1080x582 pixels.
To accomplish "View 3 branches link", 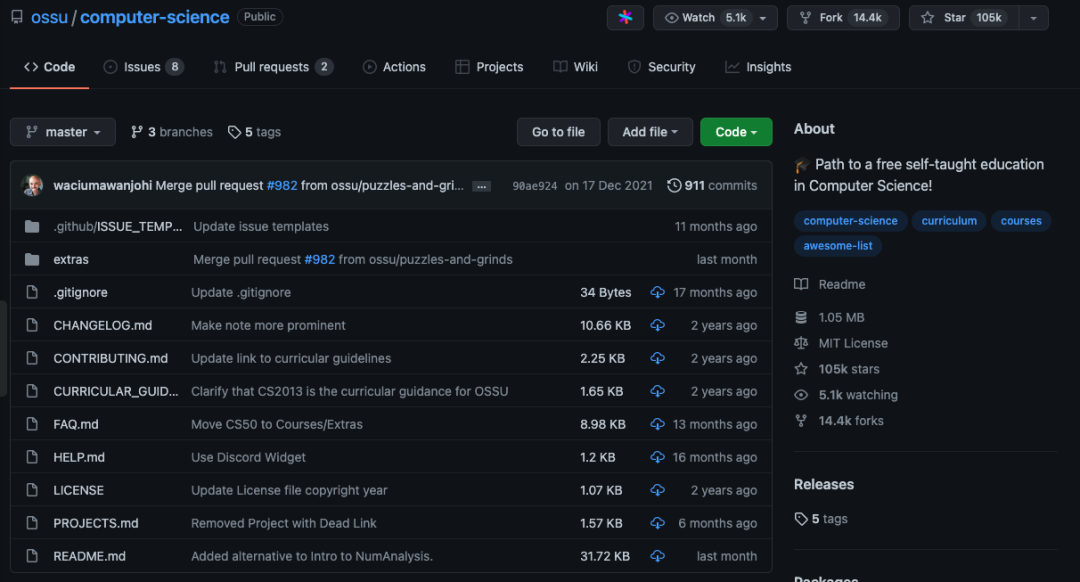I will point(172,132).
